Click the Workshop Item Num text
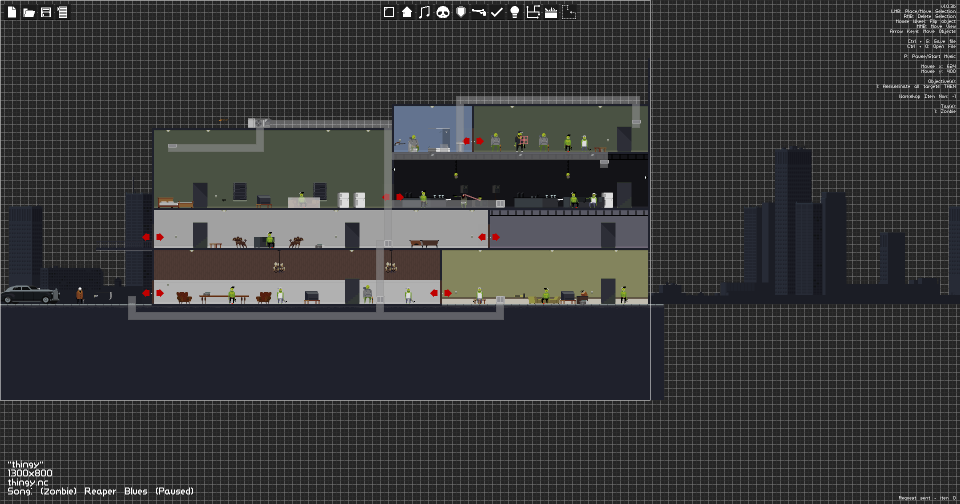Image resolution: width=960 pixels, height=504 pixels. point(927,96)
